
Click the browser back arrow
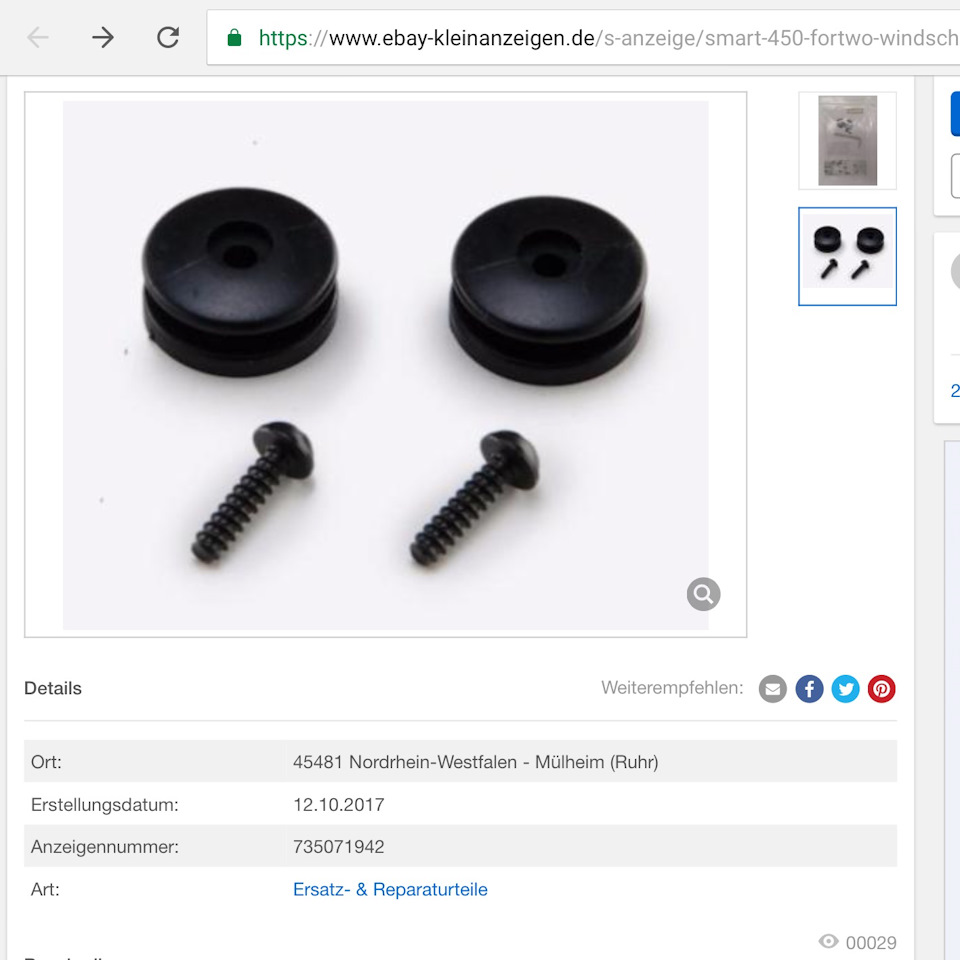pyautogui.click(x=38, y=38)
